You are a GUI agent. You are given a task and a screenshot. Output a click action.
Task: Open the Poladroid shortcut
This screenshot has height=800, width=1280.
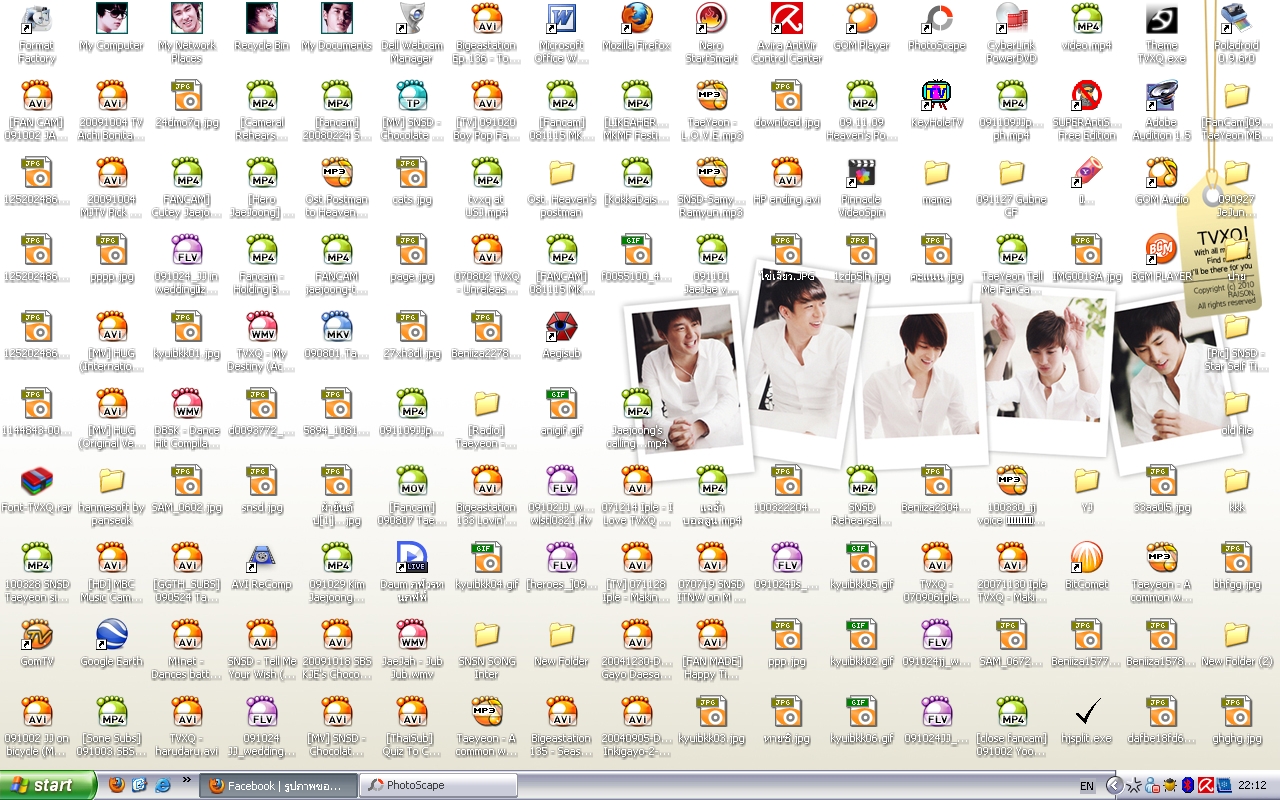(1237, 18)
